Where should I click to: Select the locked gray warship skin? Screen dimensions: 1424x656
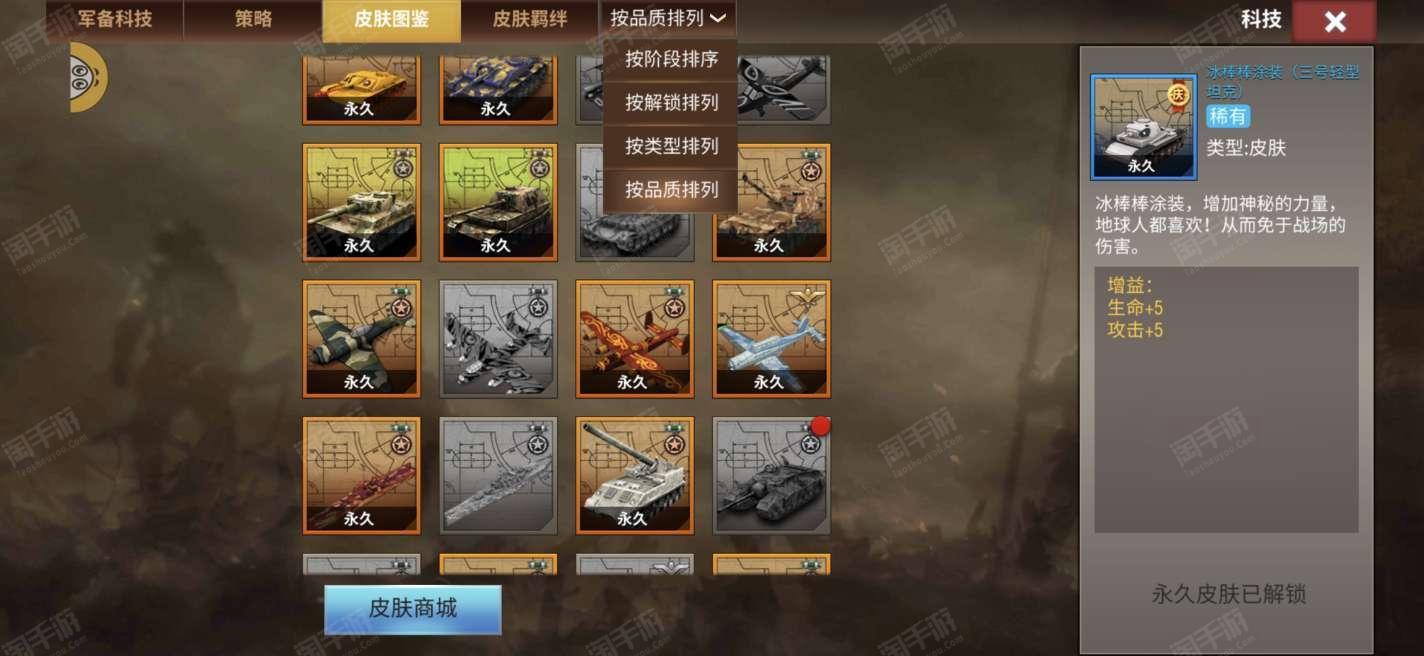point(498,475)
